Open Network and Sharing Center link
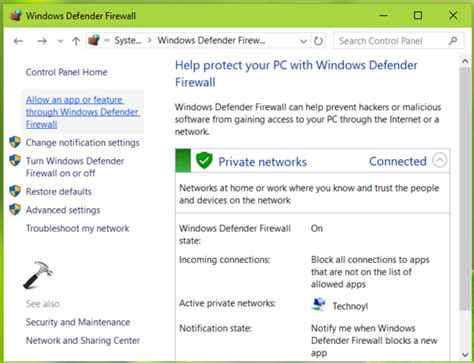This screenshot has height=363, width=474. point(83,340)
